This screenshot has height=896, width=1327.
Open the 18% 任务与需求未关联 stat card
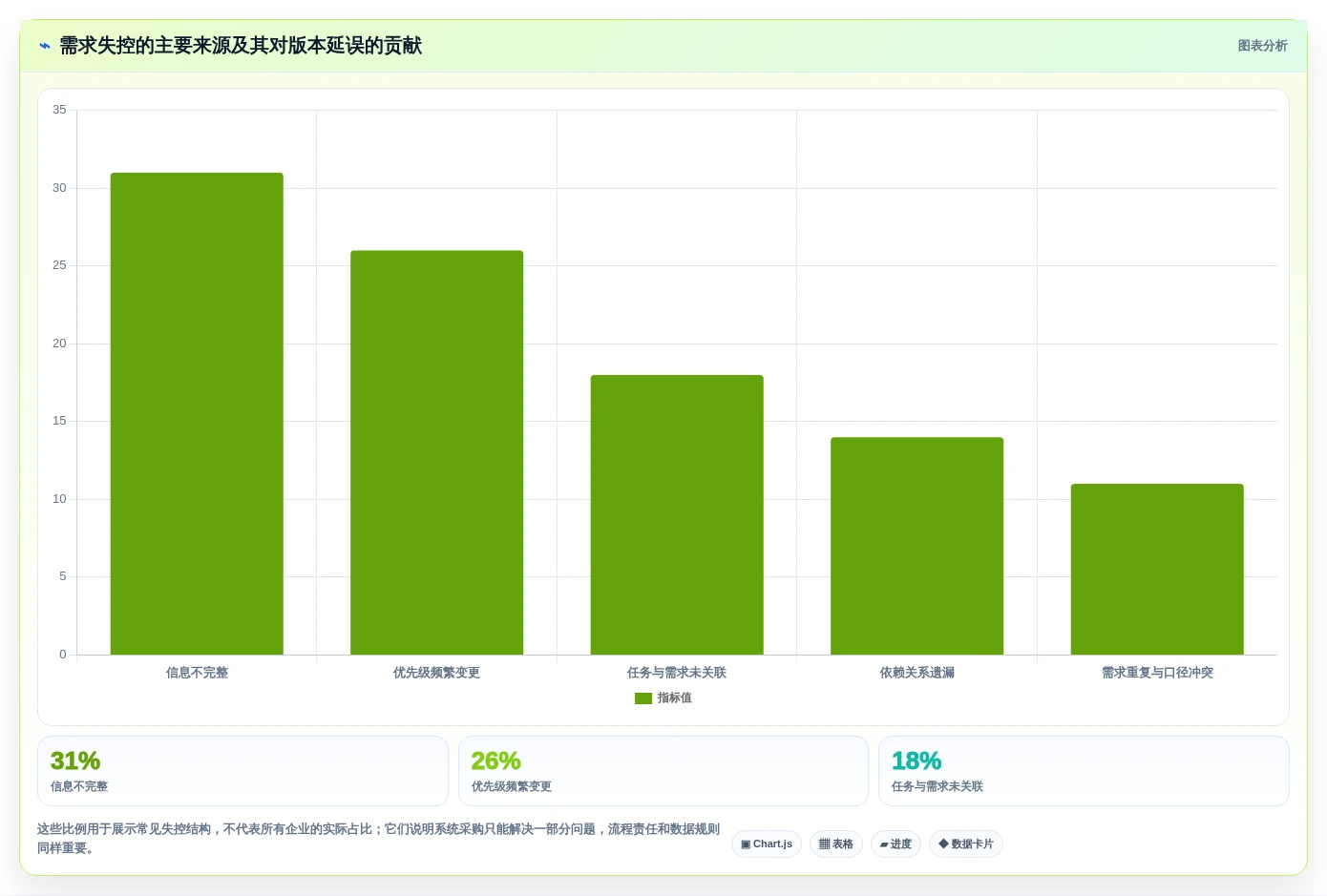(1084, 771)
